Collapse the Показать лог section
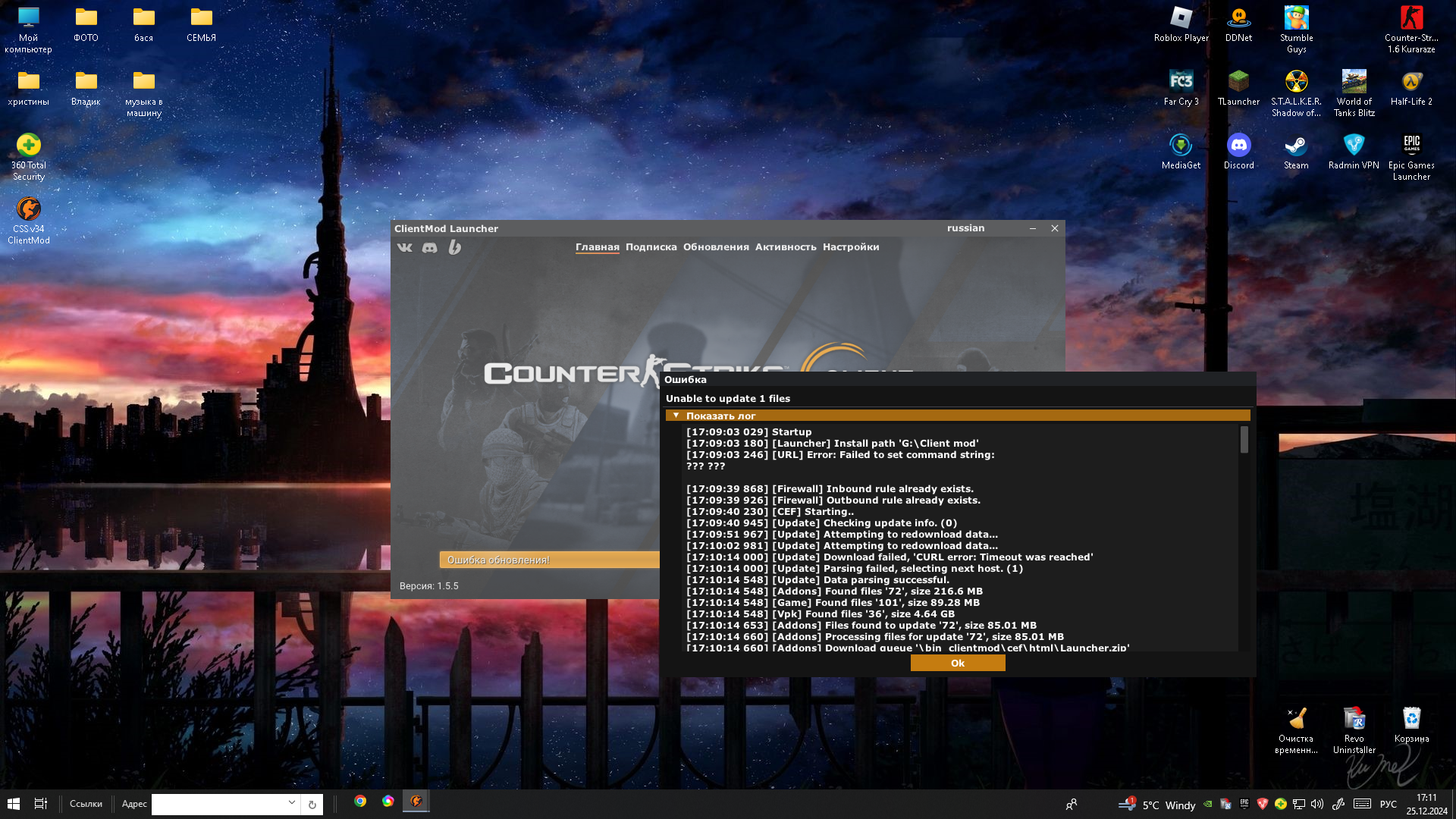Screen dimensions: 1456x819 click(958, 416)
